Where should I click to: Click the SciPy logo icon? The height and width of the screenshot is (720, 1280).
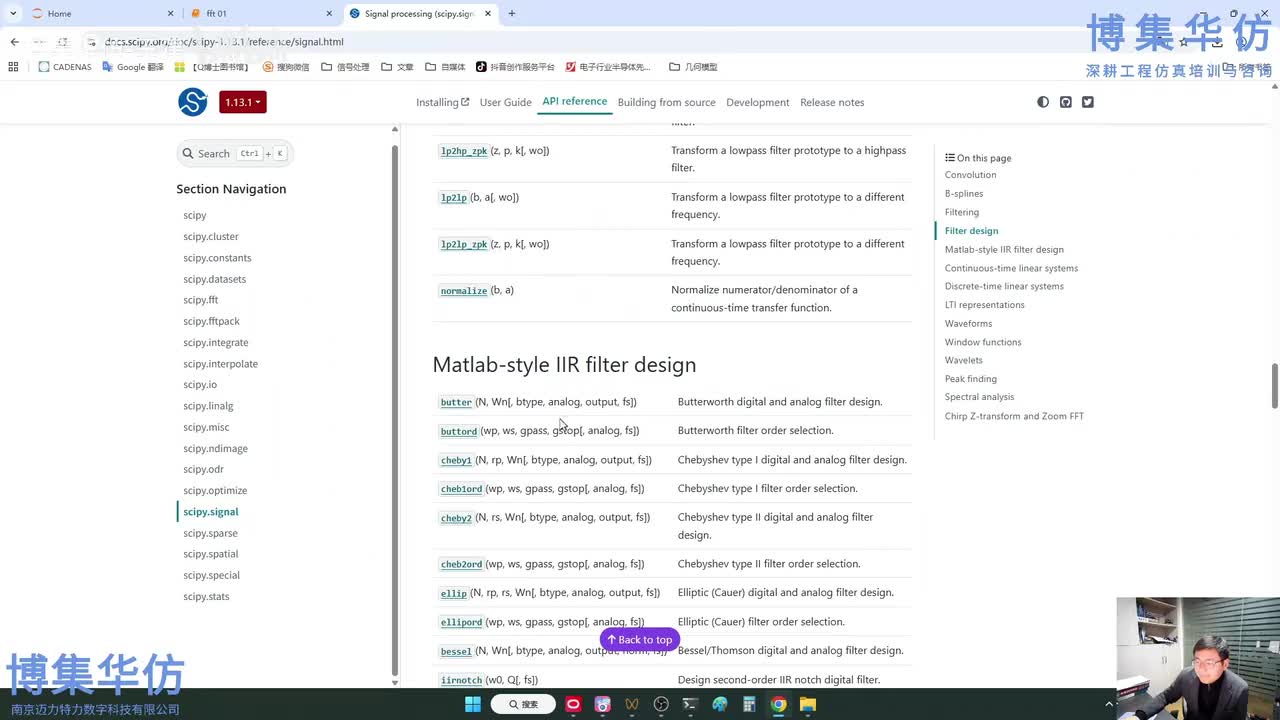193,102
